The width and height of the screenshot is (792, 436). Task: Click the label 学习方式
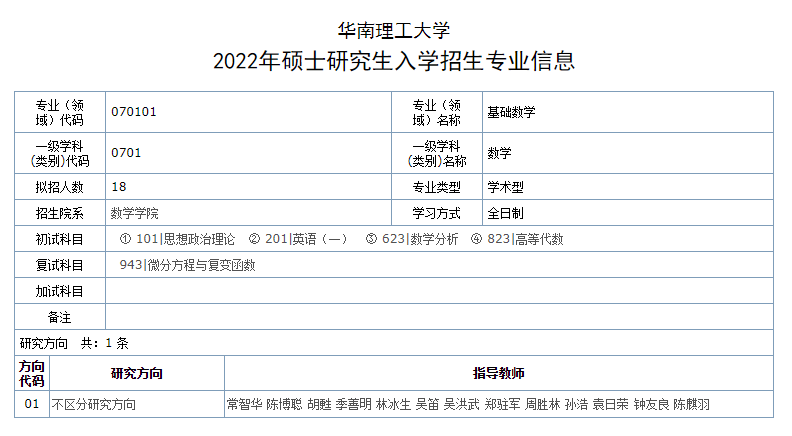click(437, 213)
